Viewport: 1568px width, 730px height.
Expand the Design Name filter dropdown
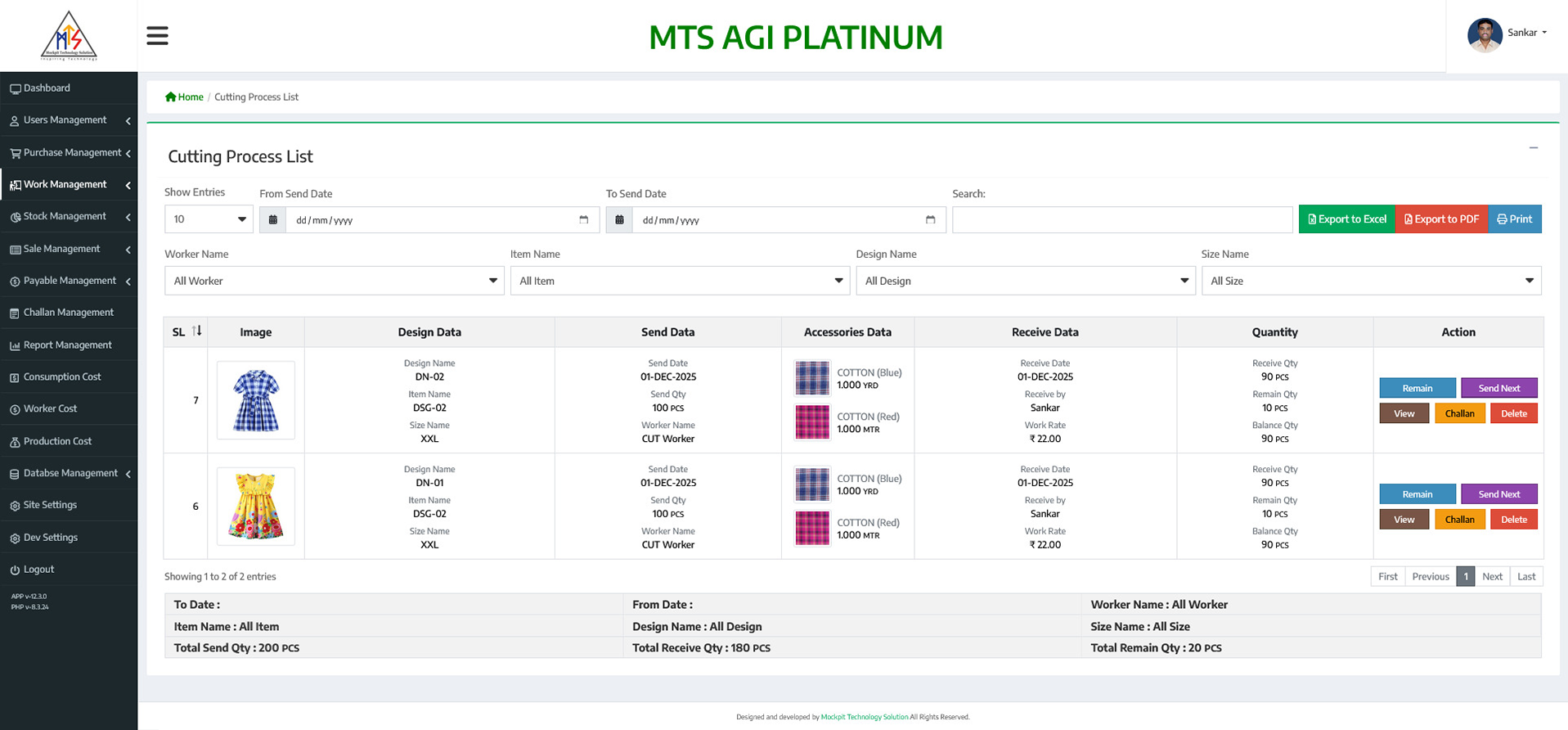[x=1025, y=281]
